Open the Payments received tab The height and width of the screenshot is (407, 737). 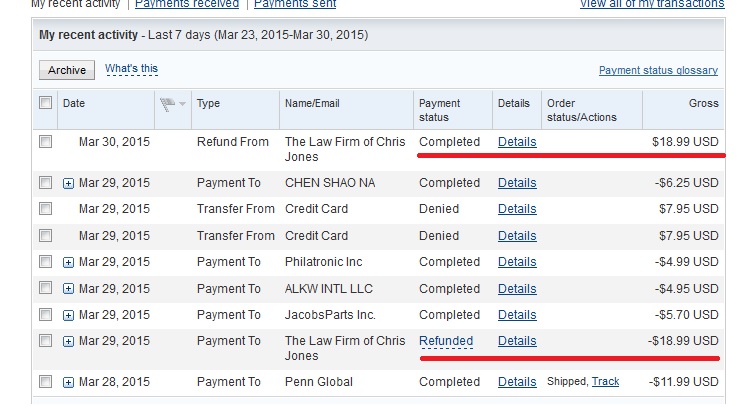pos(187,4)
